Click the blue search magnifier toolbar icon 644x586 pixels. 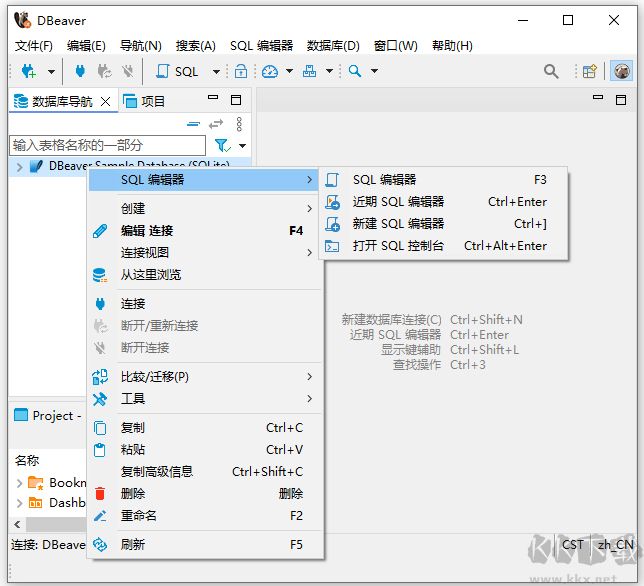pos(355,71)
